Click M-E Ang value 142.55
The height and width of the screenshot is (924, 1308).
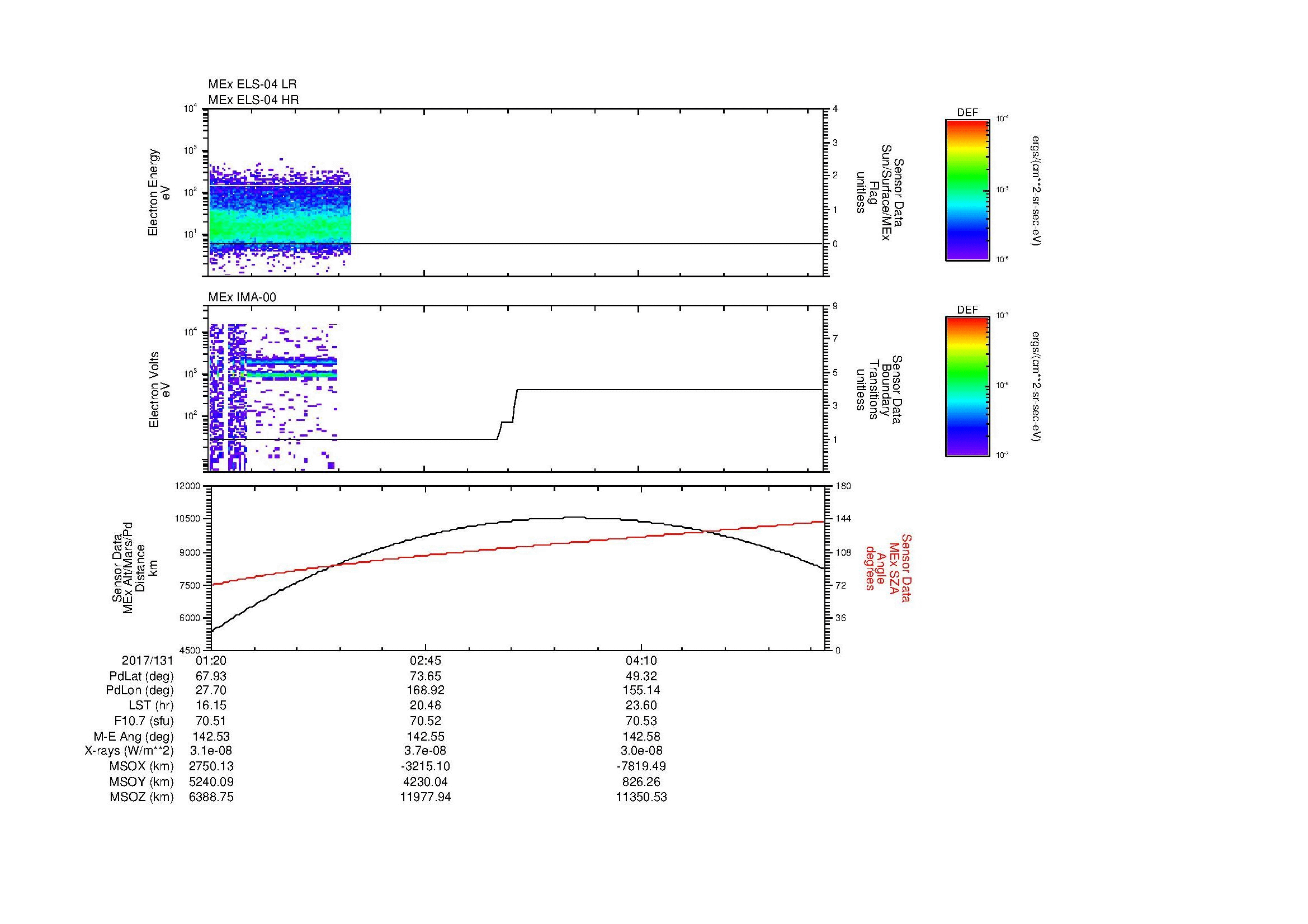(426, 736)
